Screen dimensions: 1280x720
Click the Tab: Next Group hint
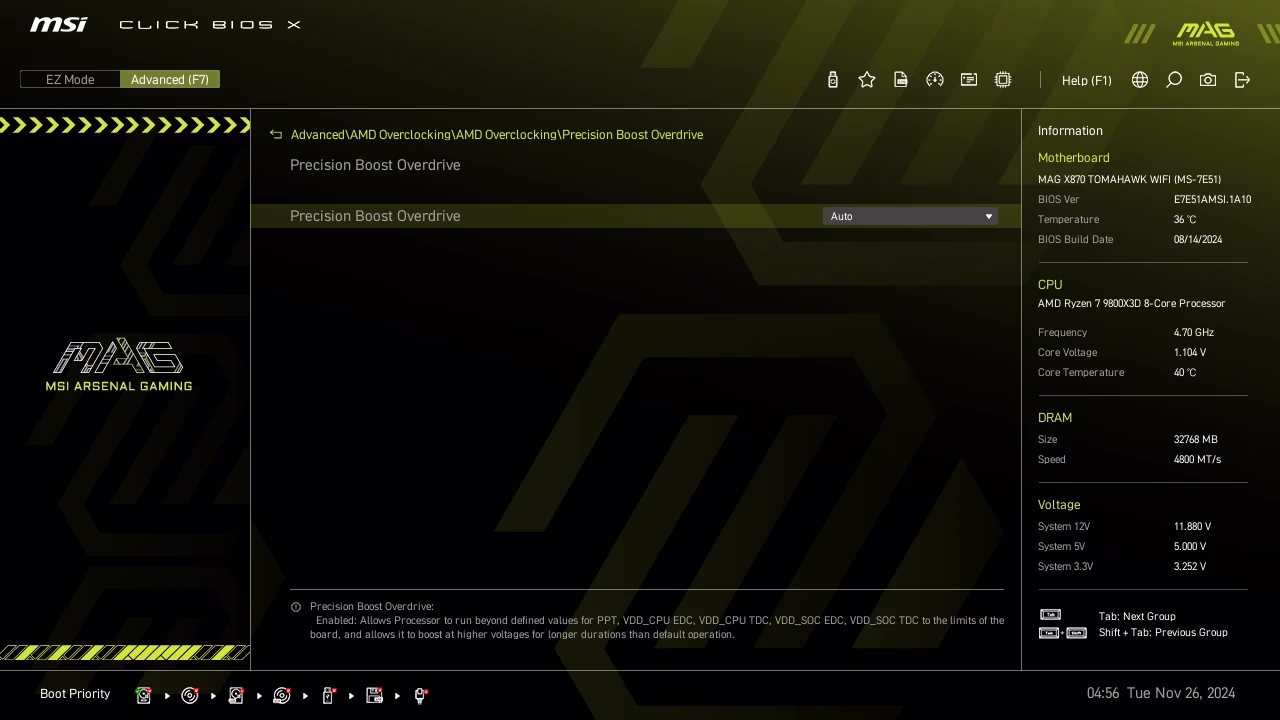click(1137, 617)
